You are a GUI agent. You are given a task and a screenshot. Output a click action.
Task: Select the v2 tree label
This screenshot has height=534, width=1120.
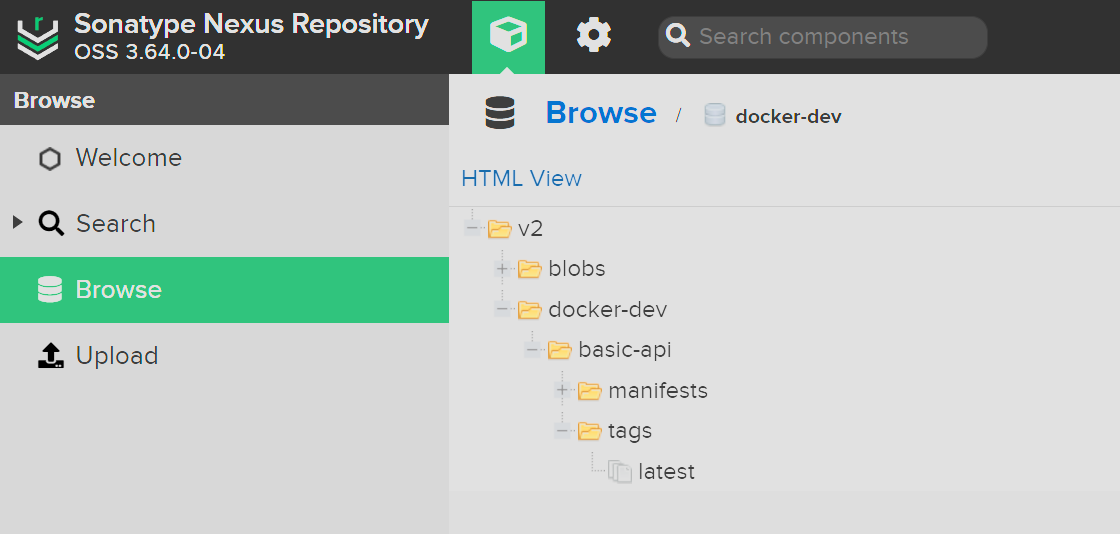[531, 229]
